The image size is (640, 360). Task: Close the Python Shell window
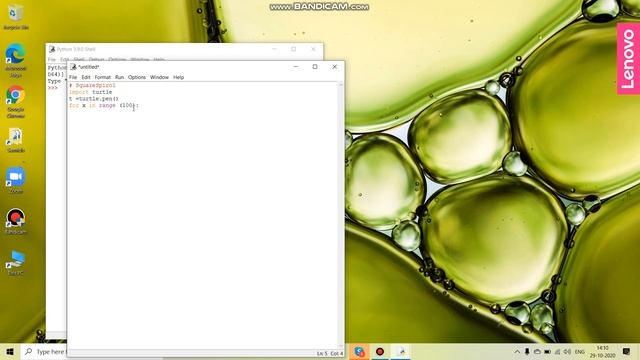tap(313, 49)
